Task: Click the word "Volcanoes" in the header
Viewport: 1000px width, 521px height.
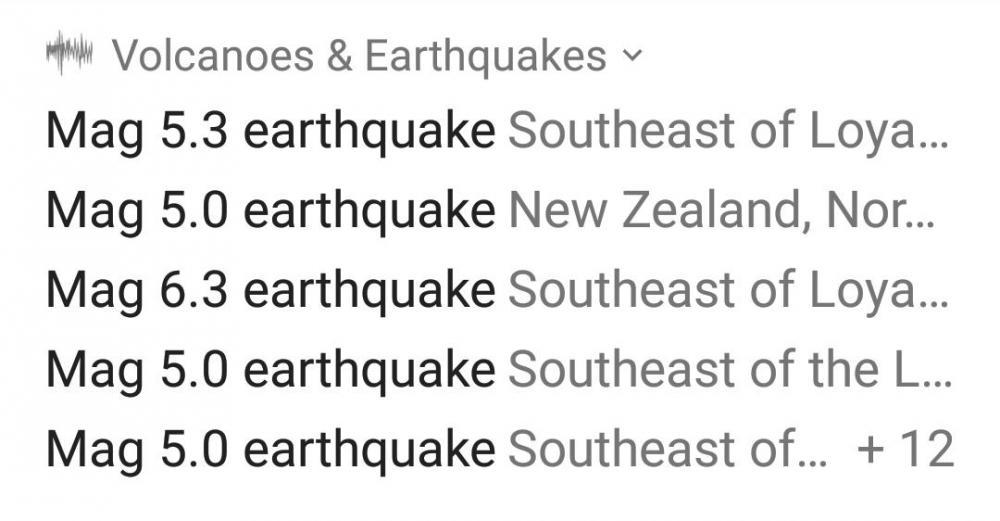Action: click(213, 56)
